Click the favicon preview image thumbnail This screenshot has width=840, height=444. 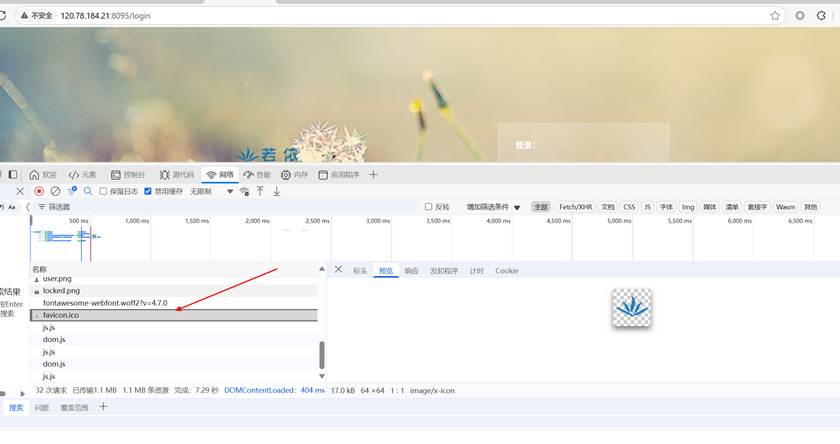pos(632,307)
